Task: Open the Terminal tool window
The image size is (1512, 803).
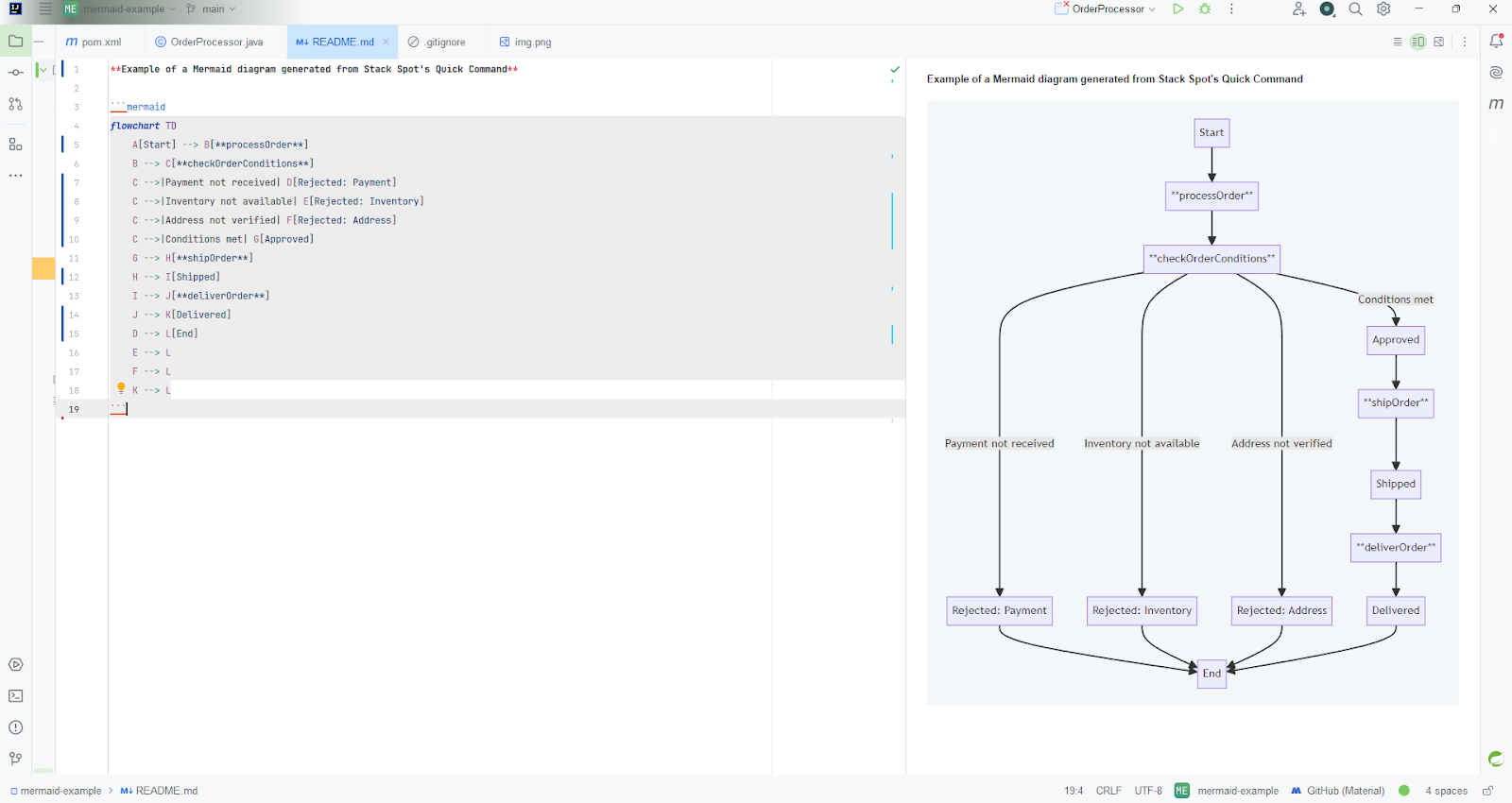Action: tap(15, 696)
